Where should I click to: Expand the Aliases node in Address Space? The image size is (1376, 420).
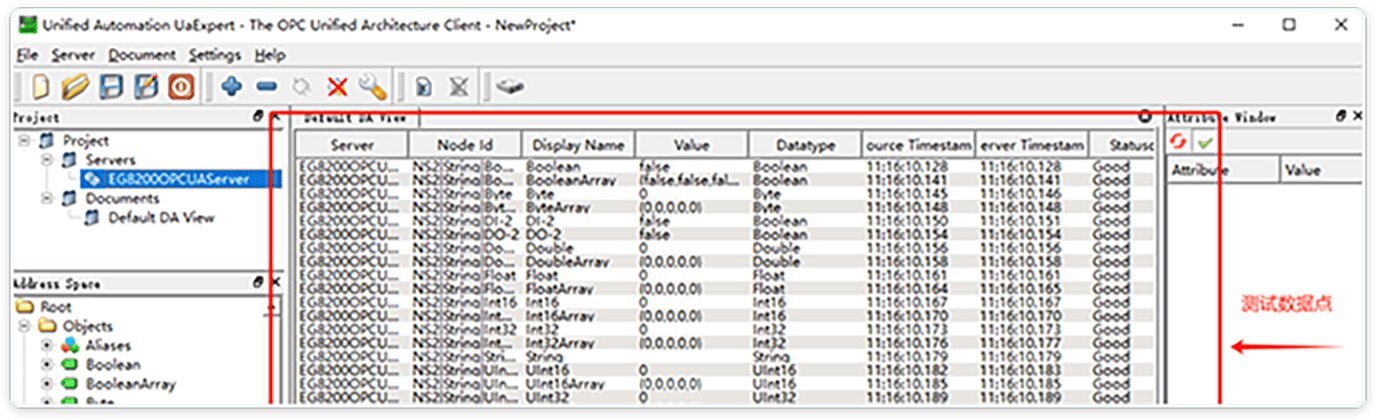click(x=47, y=346)
